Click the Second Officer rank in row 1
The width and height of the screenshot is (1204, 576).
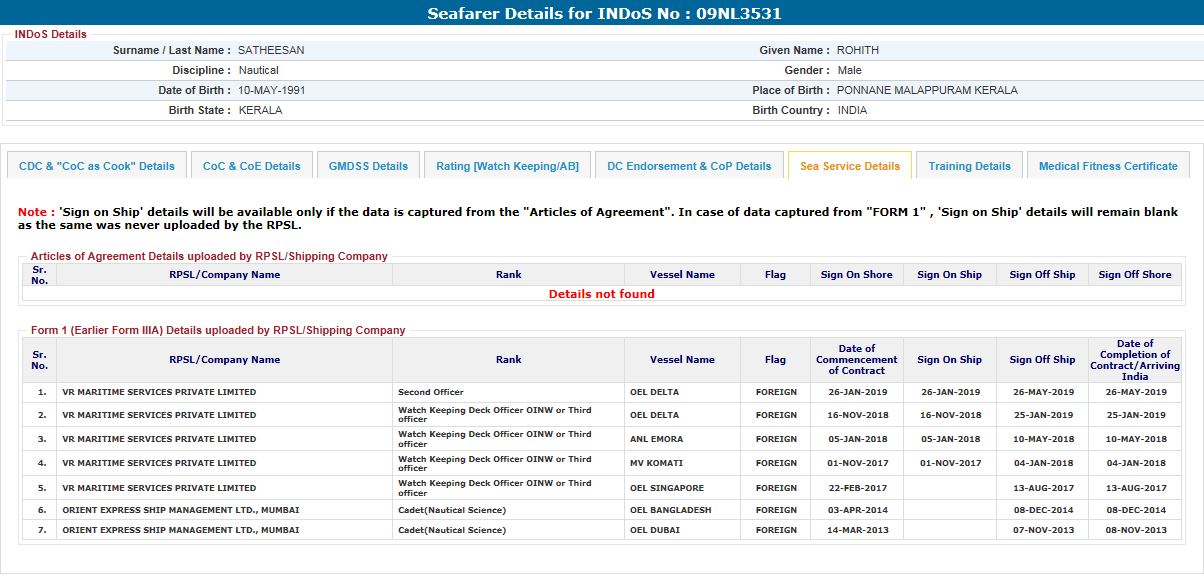pyautogui.click(x=431, y=392)
